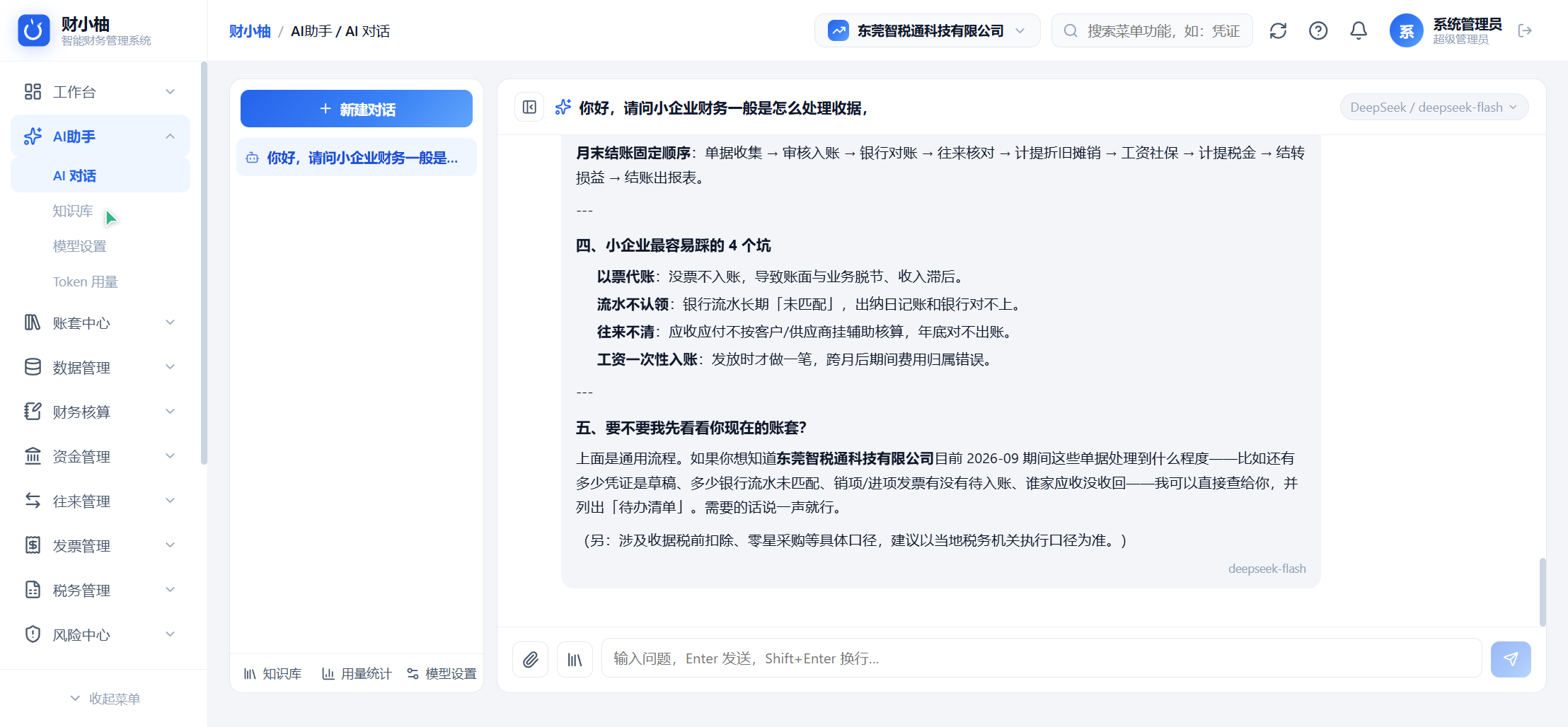This screenshot has height=727, width=1568.
Task: Expand the 财务核算 menu
Action: [x=100, y=412]
